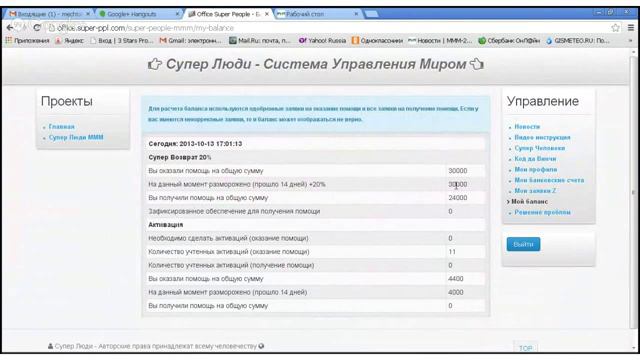Click the blue Выйти logout button
640x360 pixels.
(x=523, y=244)
